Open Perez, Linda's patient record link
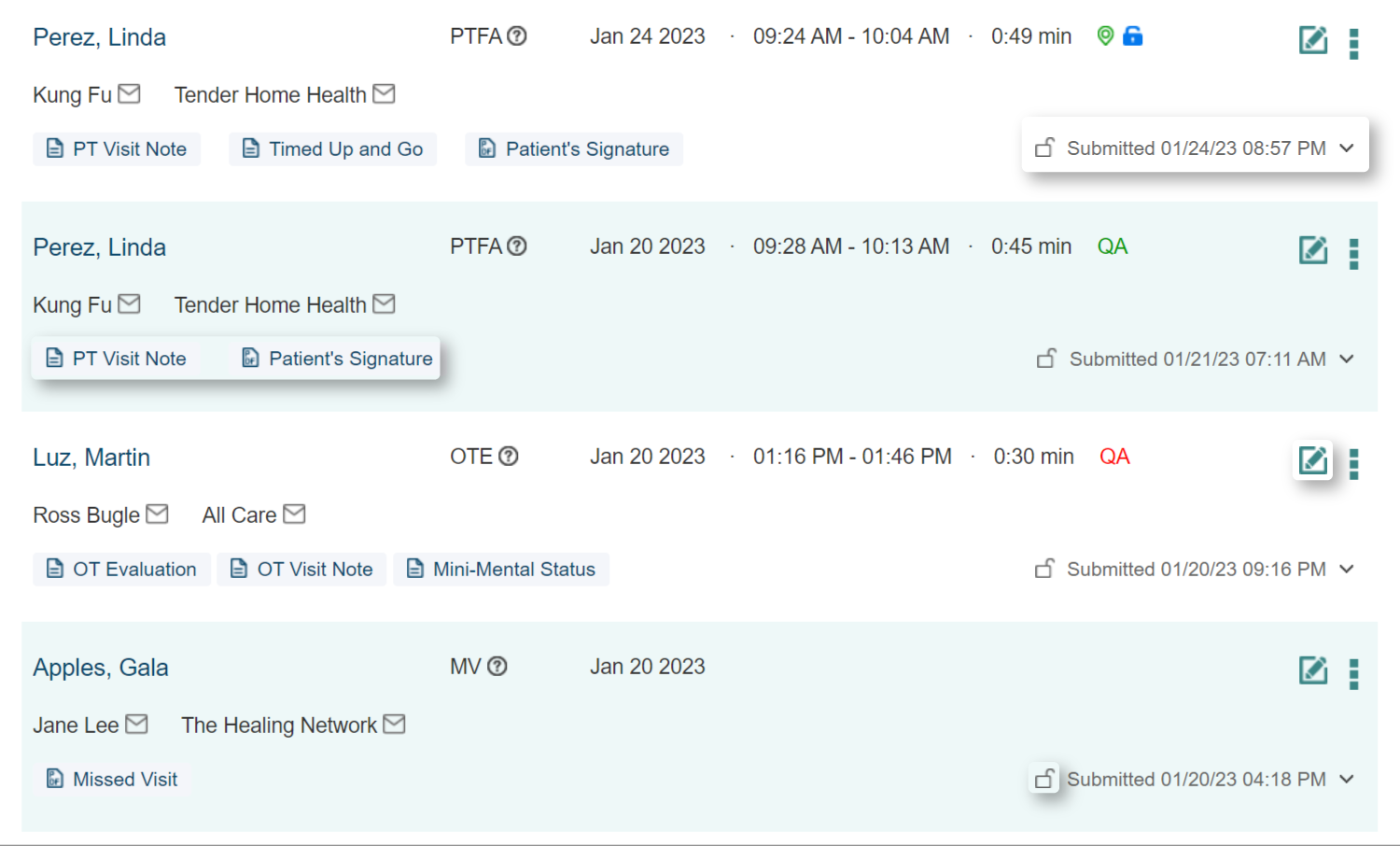Image resolution: width=1400 pixels, height=846 pixels. 99,36
